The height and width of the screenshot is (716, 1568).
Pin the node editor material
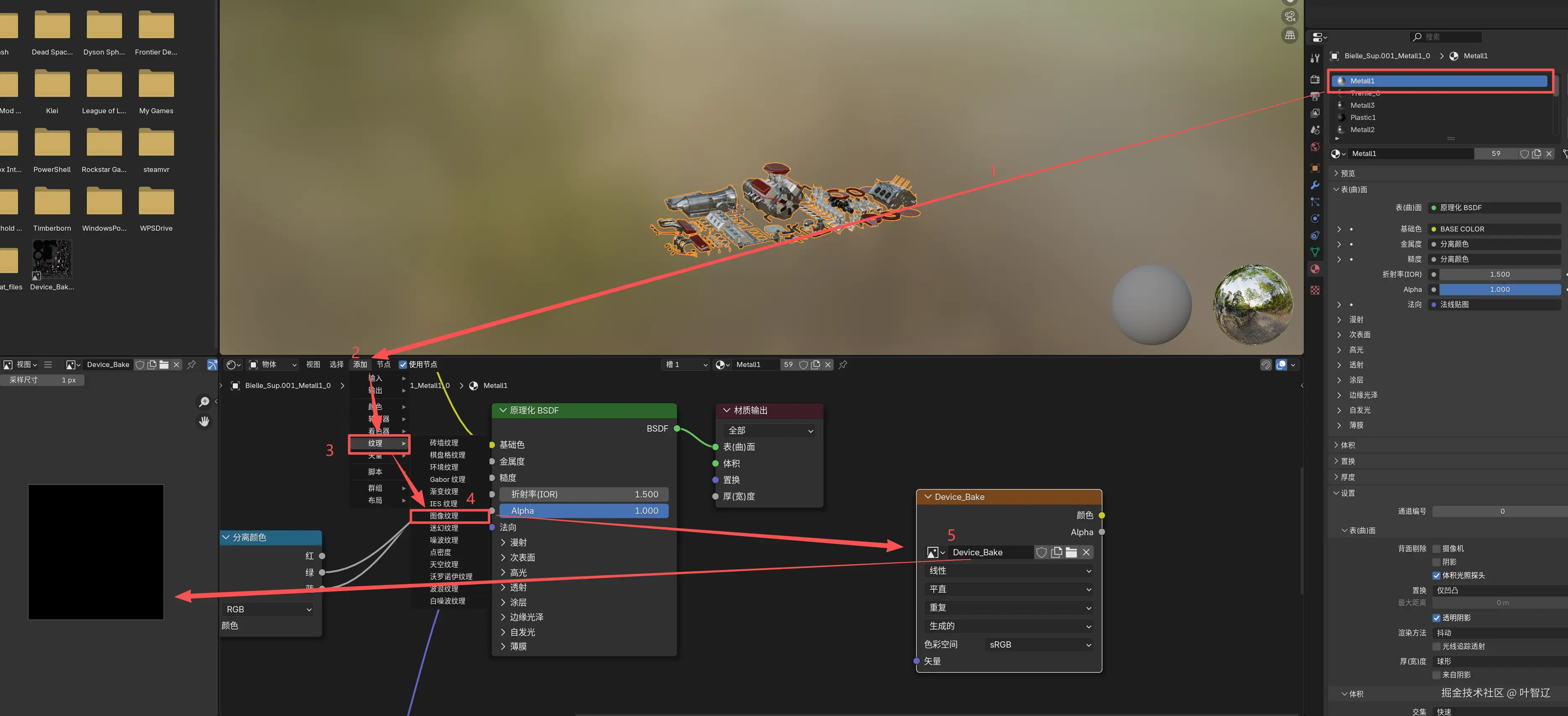pyautogui.click(x=843, y=365)
